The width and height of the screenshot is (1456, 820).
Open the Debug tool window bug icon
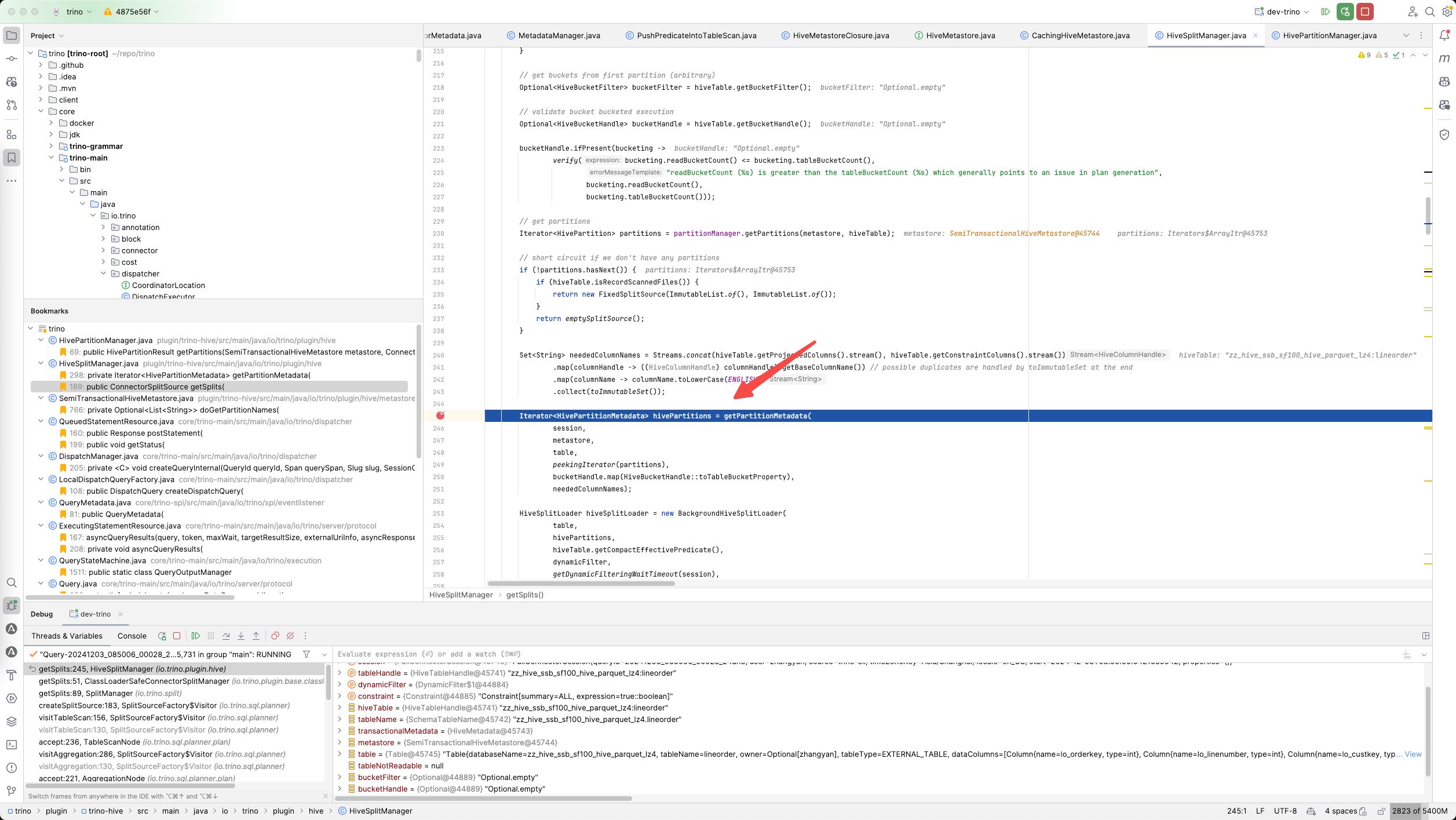pyautogui.click(x=12, y=606)
